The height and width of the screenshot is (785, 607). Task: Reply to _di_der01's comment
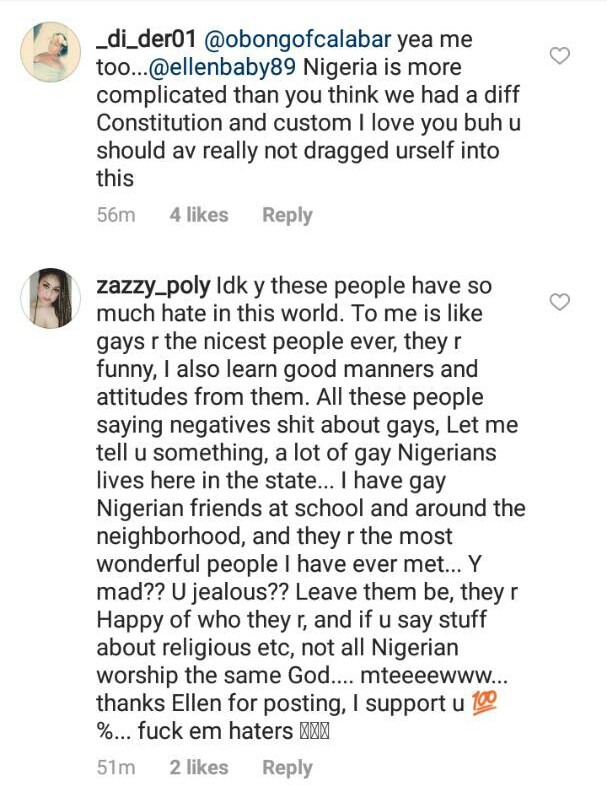287,215
